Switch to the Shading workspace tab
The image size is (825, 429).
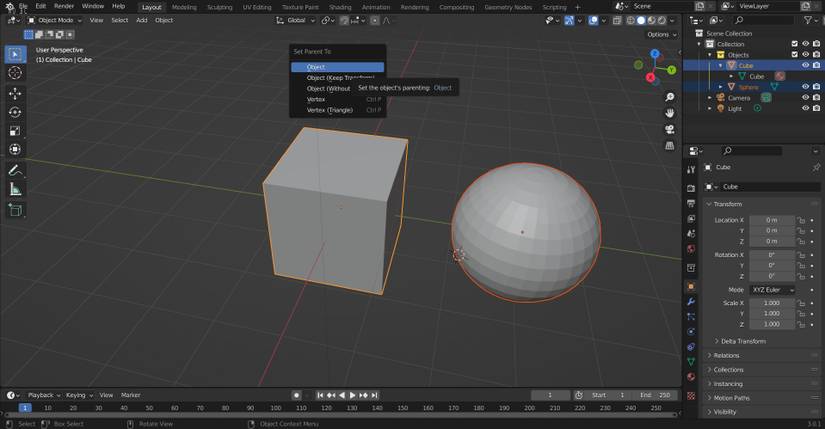click(x=340, y=7)
